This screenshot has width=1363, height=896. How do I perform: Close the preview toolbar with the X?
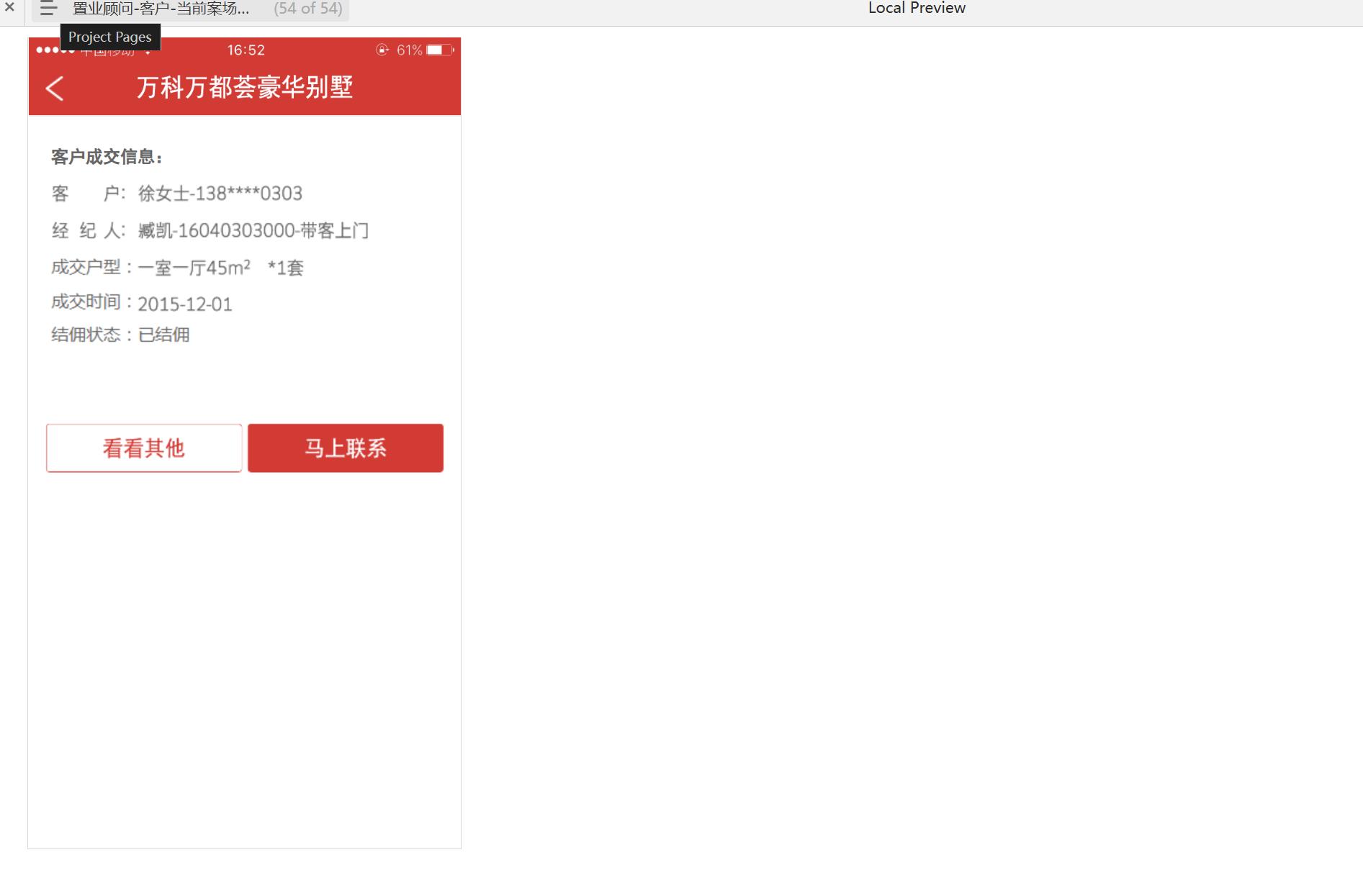pos(9,8)
